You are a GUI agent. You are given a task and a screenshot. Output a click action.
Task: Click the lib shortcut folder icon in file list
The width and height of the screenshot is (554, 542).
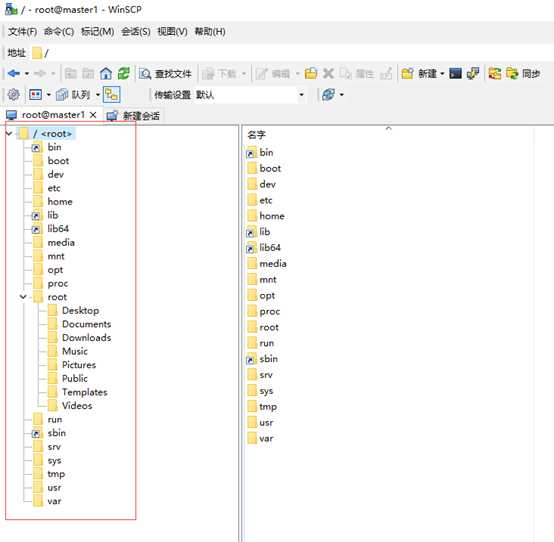point(251,232)
